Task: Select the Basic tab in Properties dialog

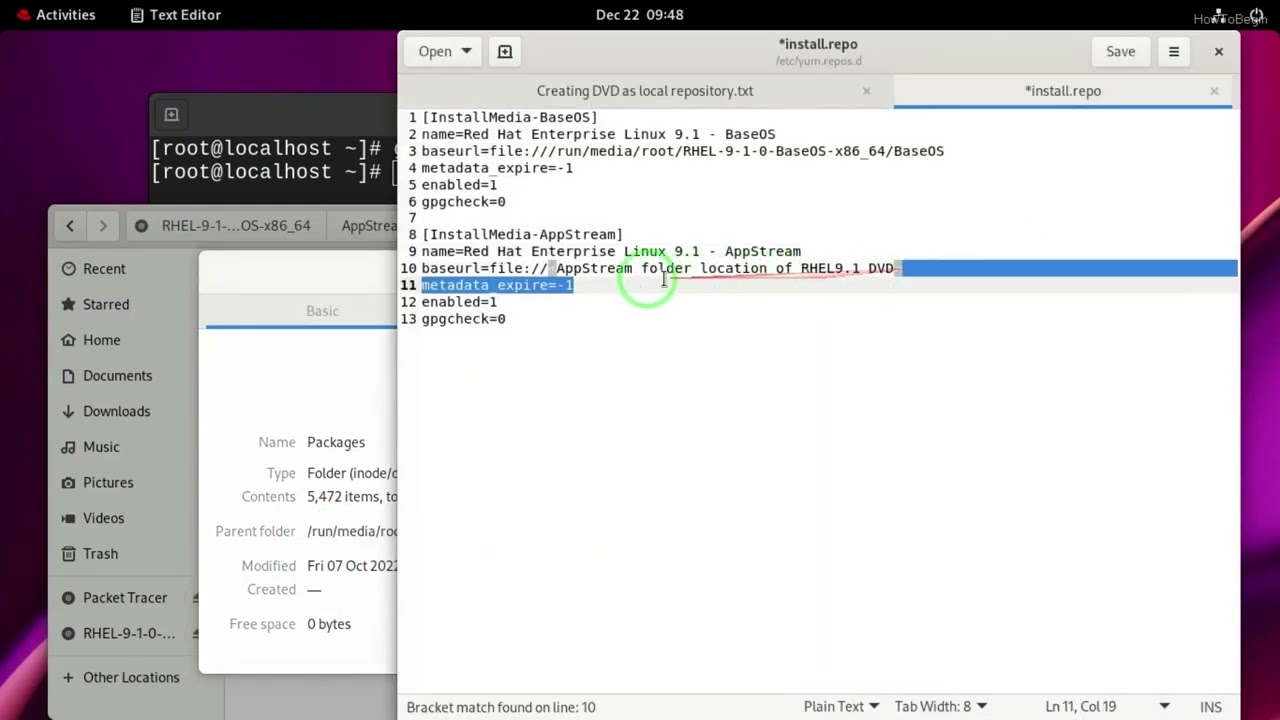Action: click(322, 311)
